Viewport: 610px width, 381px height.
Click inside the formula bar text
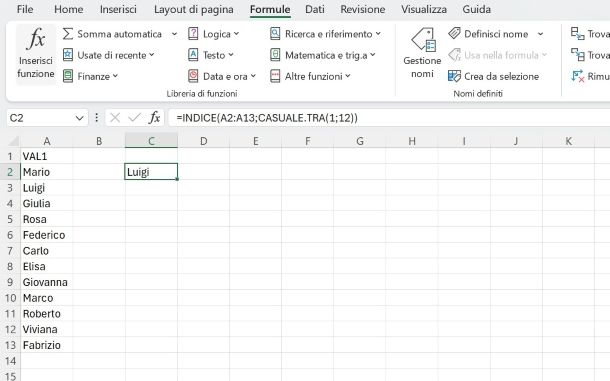[x=266, y=118]
